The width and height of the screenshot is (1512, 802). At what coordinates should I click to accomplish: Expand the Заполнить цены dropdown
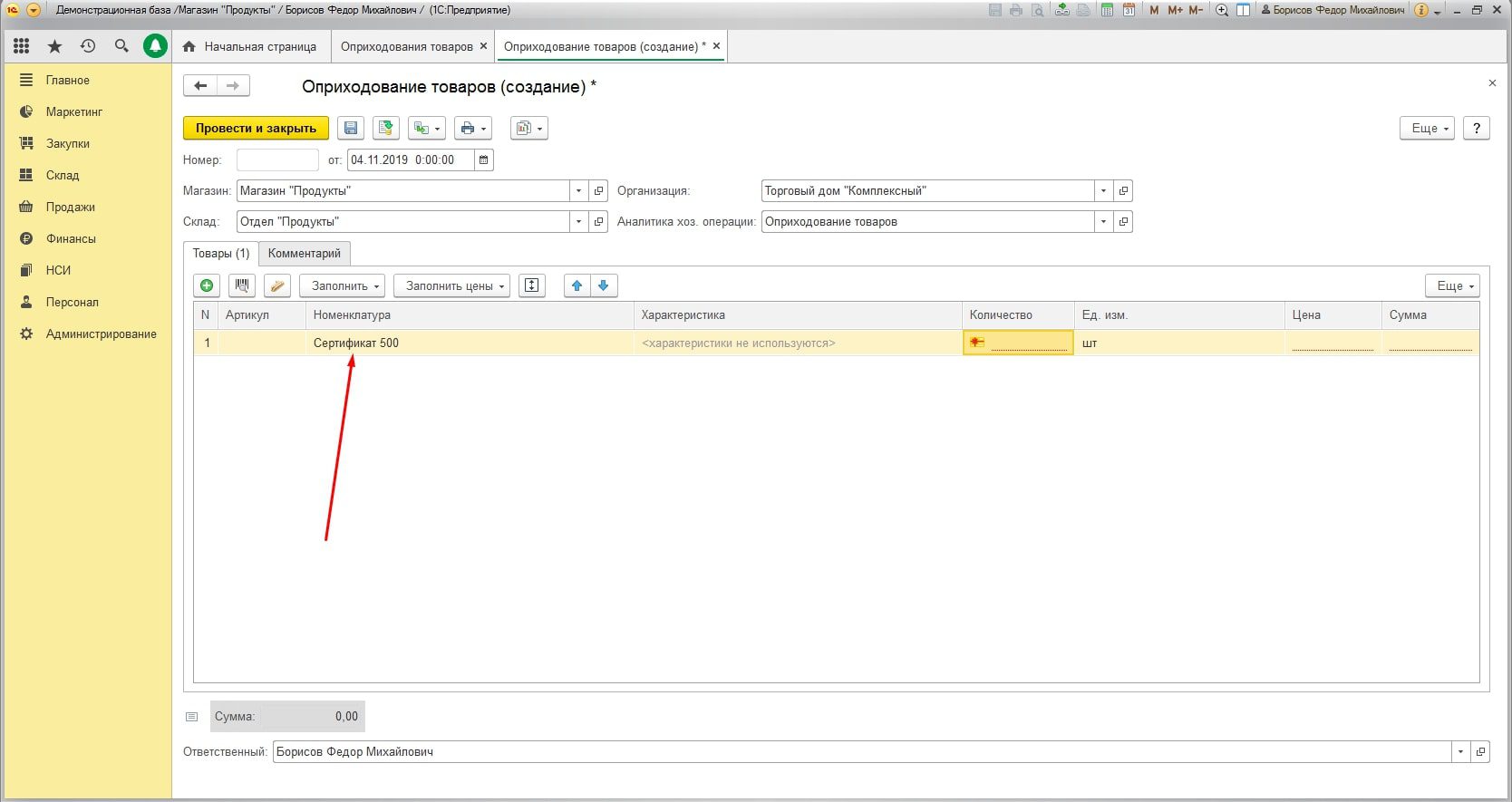[453, 285]
